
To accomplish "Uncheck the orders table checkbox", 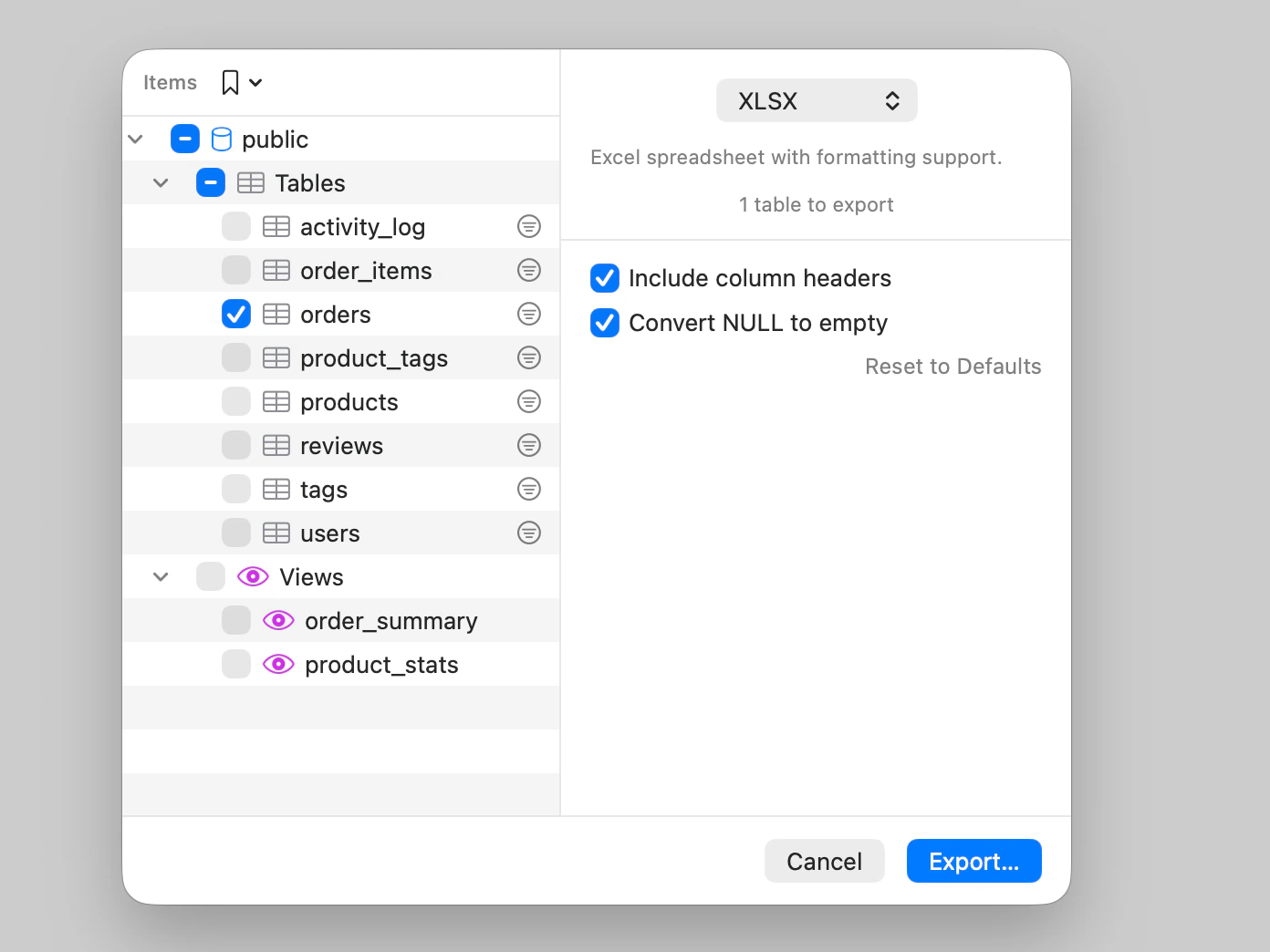I will tap(236, 314).
